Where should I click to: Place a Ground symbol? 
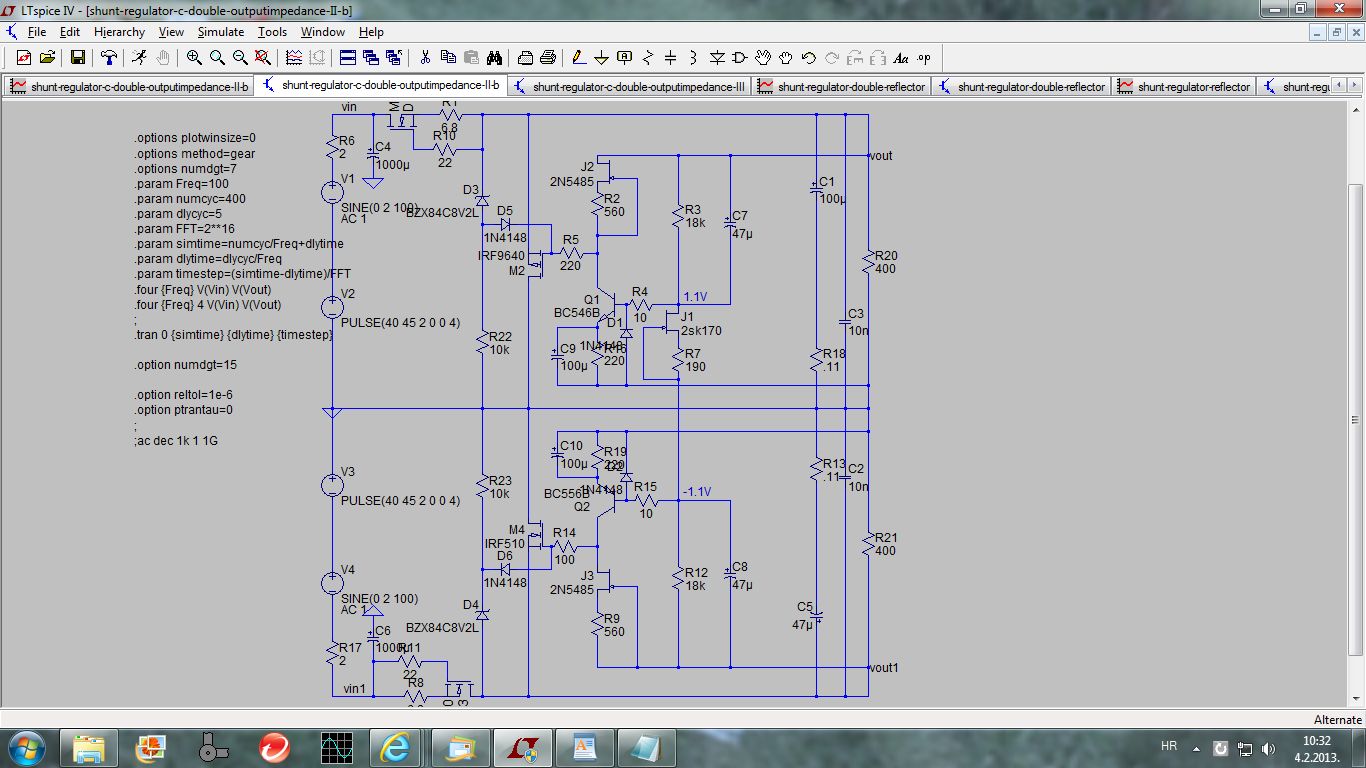pos(602,57)
